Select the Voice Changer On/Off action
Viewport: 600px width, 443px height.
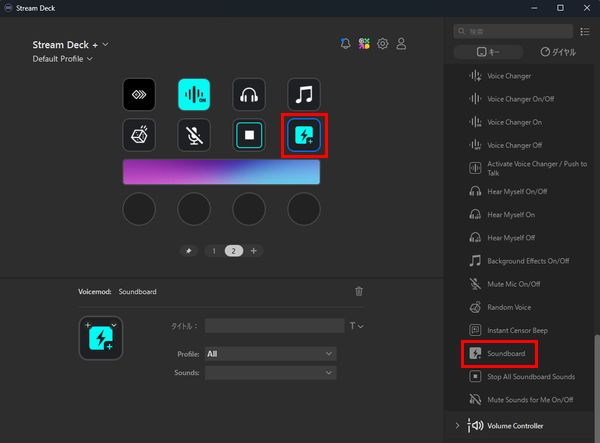point(520,99)
